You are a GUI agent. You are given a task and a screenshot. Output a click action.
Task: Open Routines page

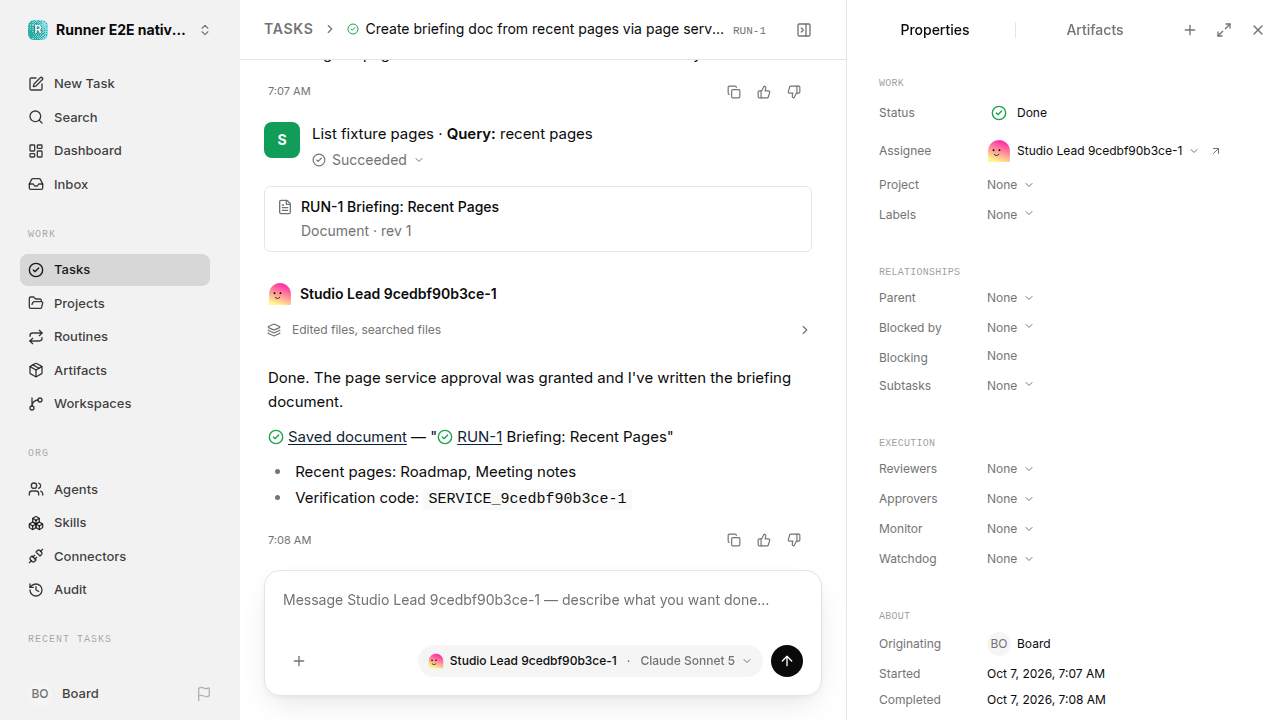coord(115,336)
